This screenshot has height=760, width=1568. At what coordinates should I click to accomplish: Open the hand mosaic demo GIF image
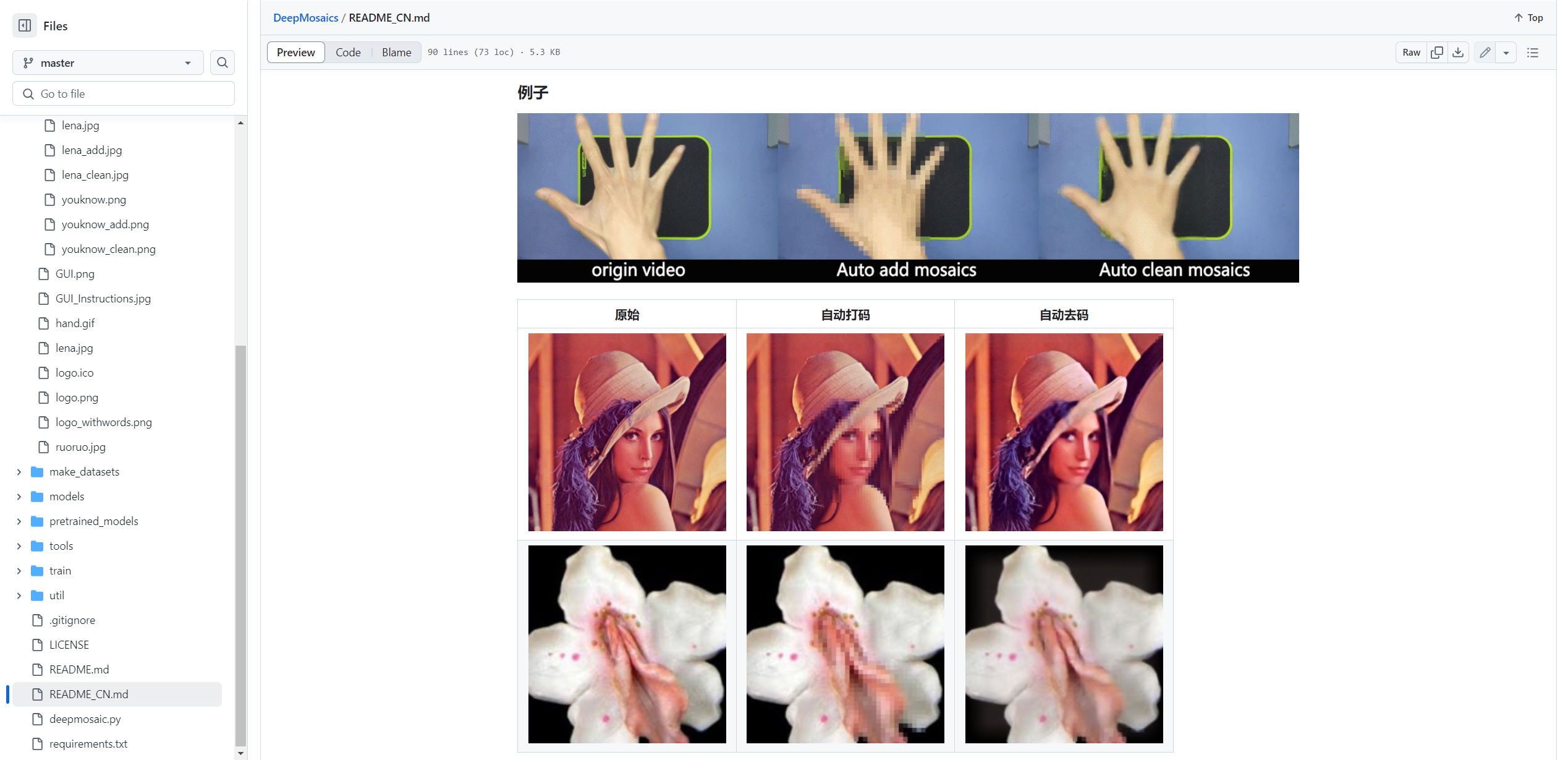[908, 198]
